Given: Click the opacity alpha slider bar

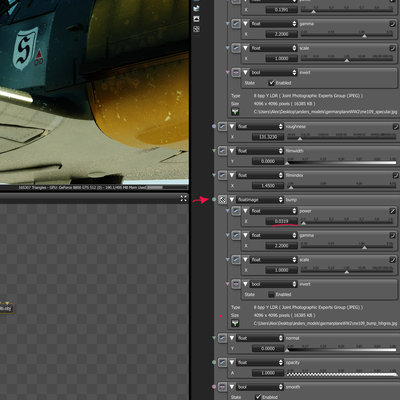Looking at the screenshot, I should (x=342, y=374).
